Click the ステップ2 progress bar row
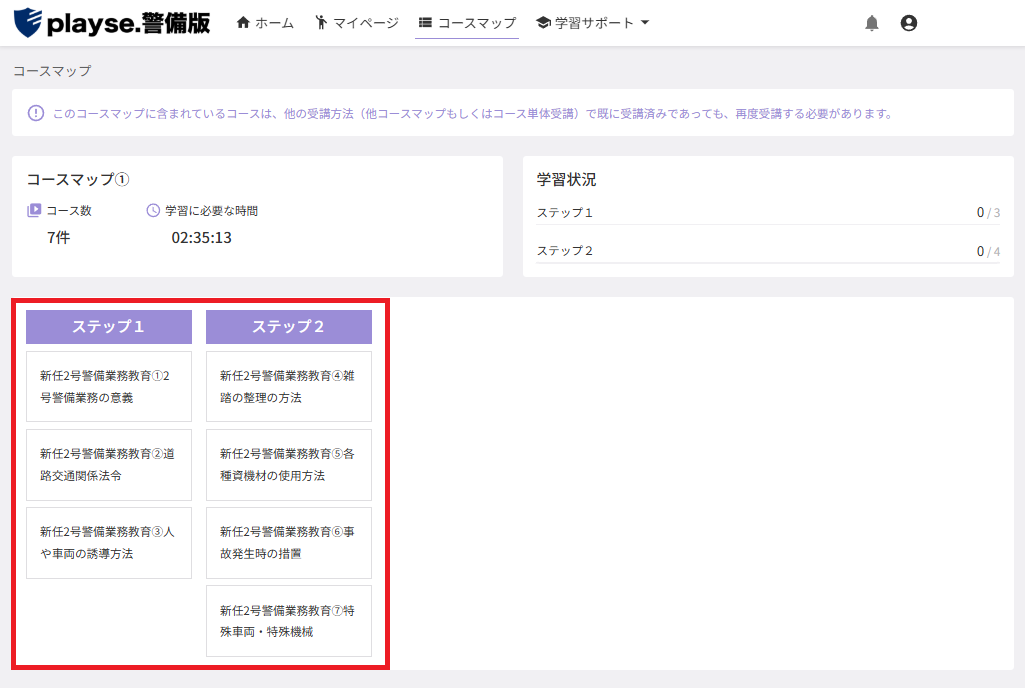 pyautogui.click(x=768, y=252)
